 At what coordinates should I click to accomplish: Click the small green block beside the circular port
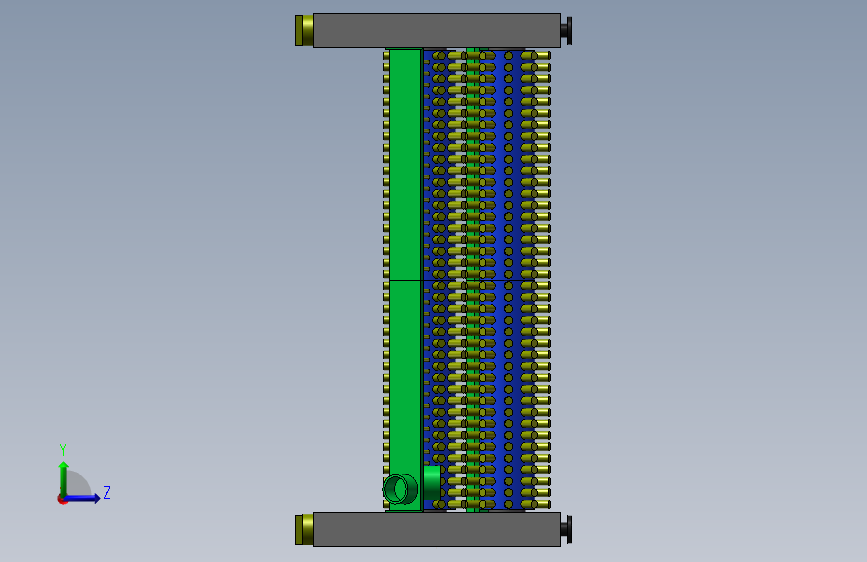tap(432, 482)
